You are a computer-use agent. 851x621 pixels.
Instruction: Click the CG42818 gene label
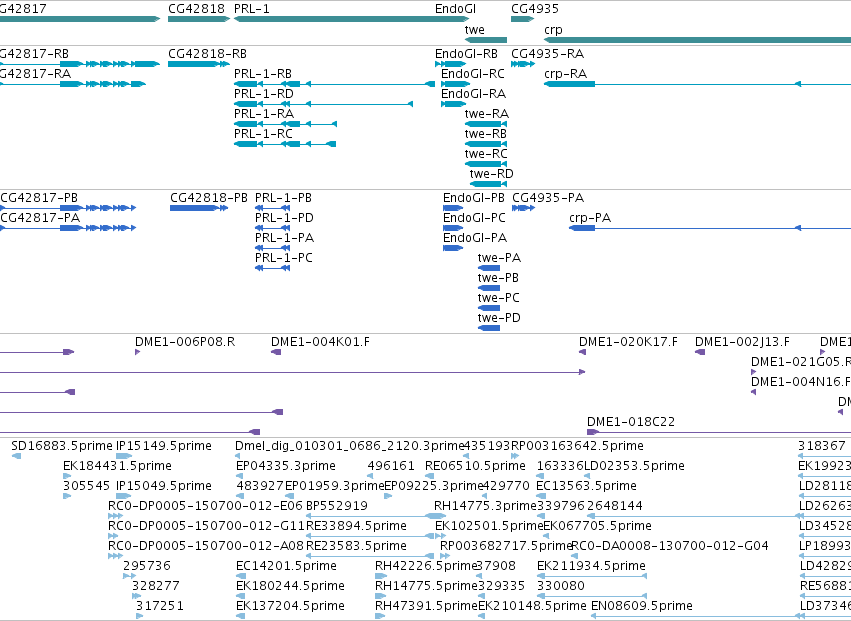coord(196,9)
